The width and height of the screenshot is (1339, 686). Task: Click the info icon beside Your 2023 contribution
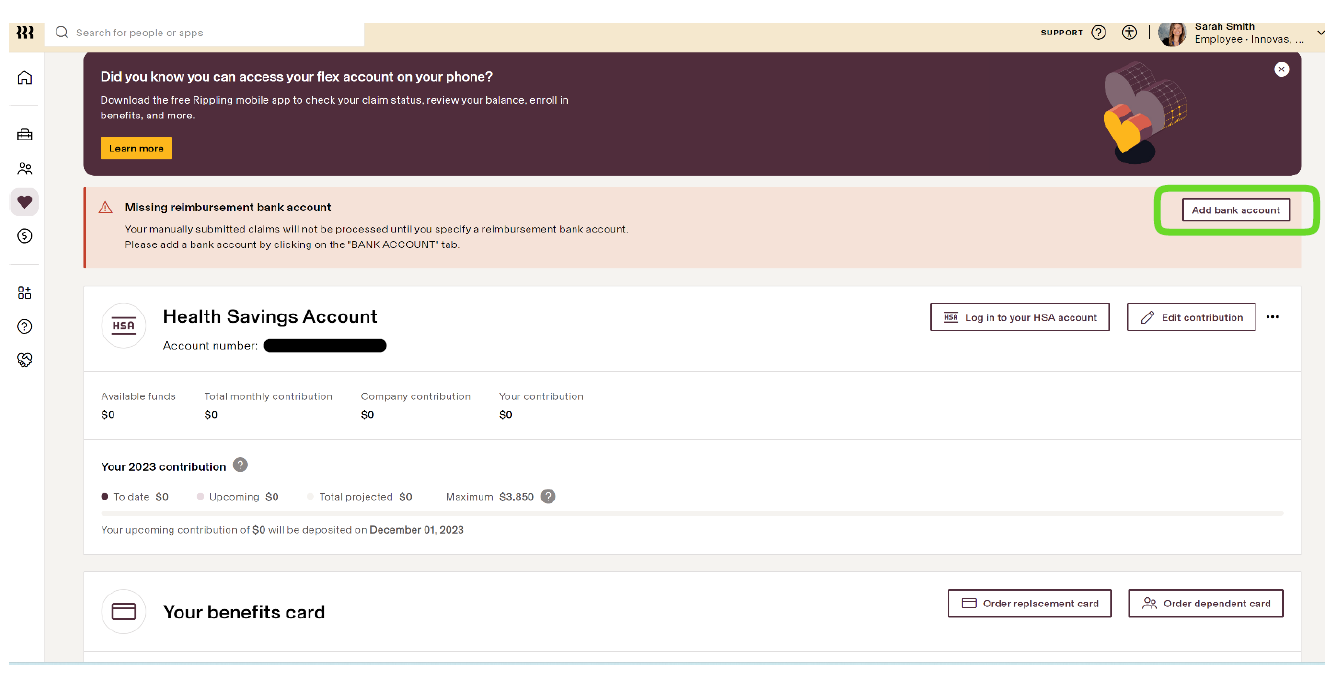(240, 465)
